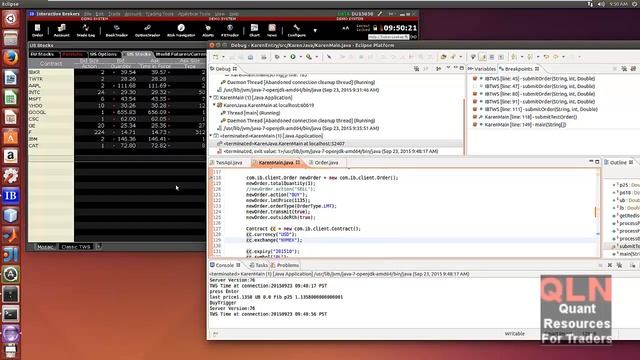The width and height of the screenshot is (640, 360).
Task: Select the Thread [main] (Running) entry in the Debug view
Action: pyautogui.click(x=253, y=113)
